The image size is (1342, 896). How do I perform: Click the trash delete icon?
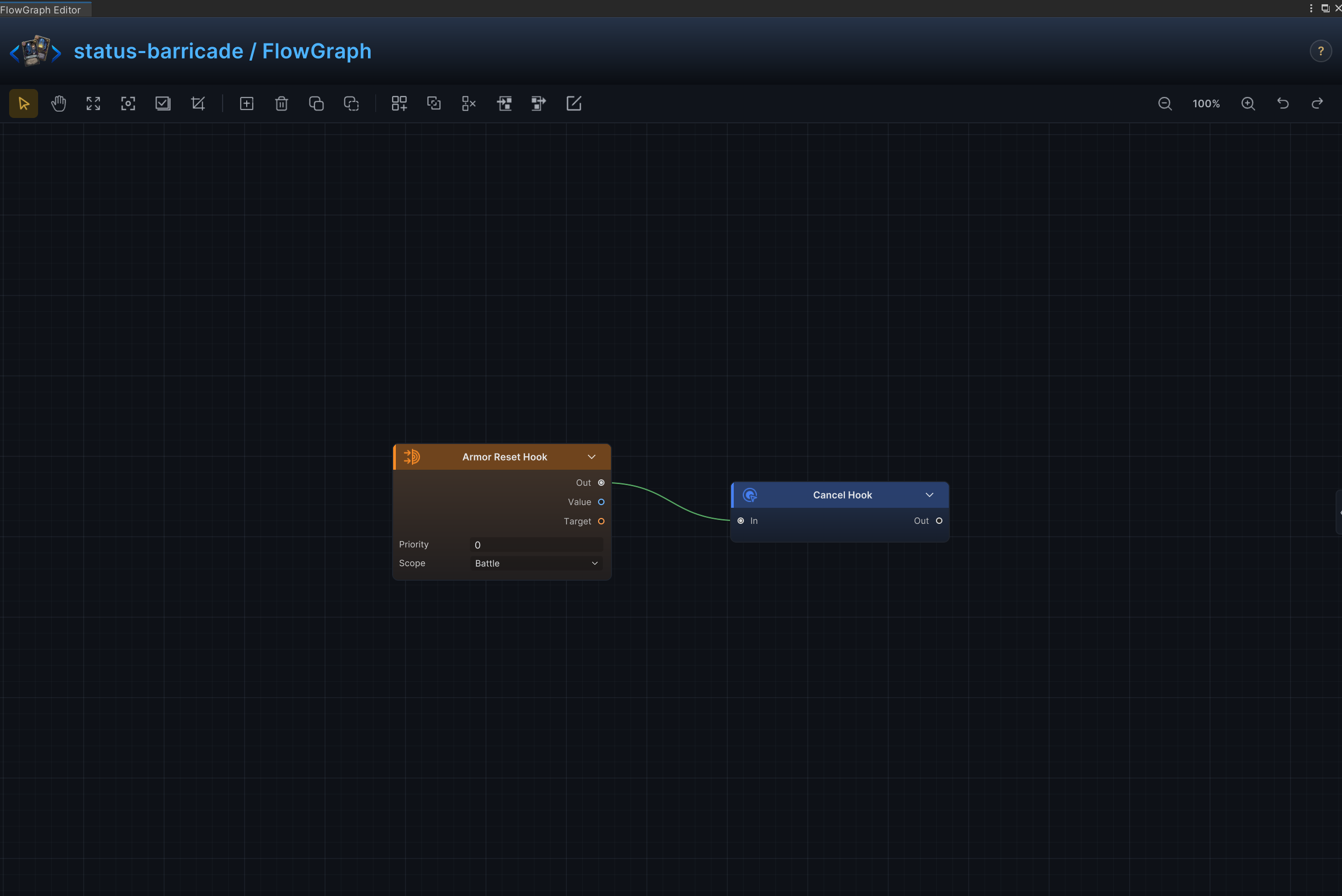coord(281,103)
